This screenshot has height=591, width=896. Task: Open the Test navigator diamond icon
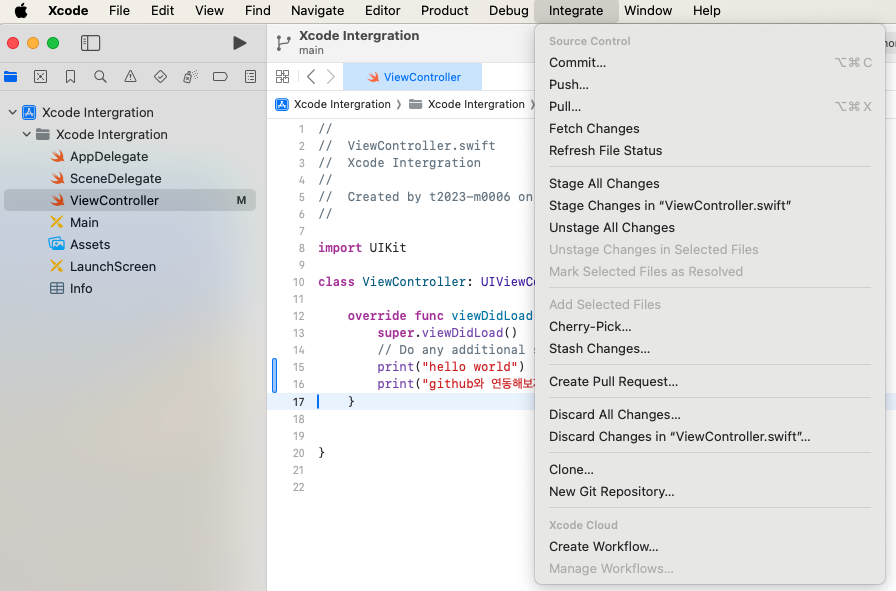(161, 77)
